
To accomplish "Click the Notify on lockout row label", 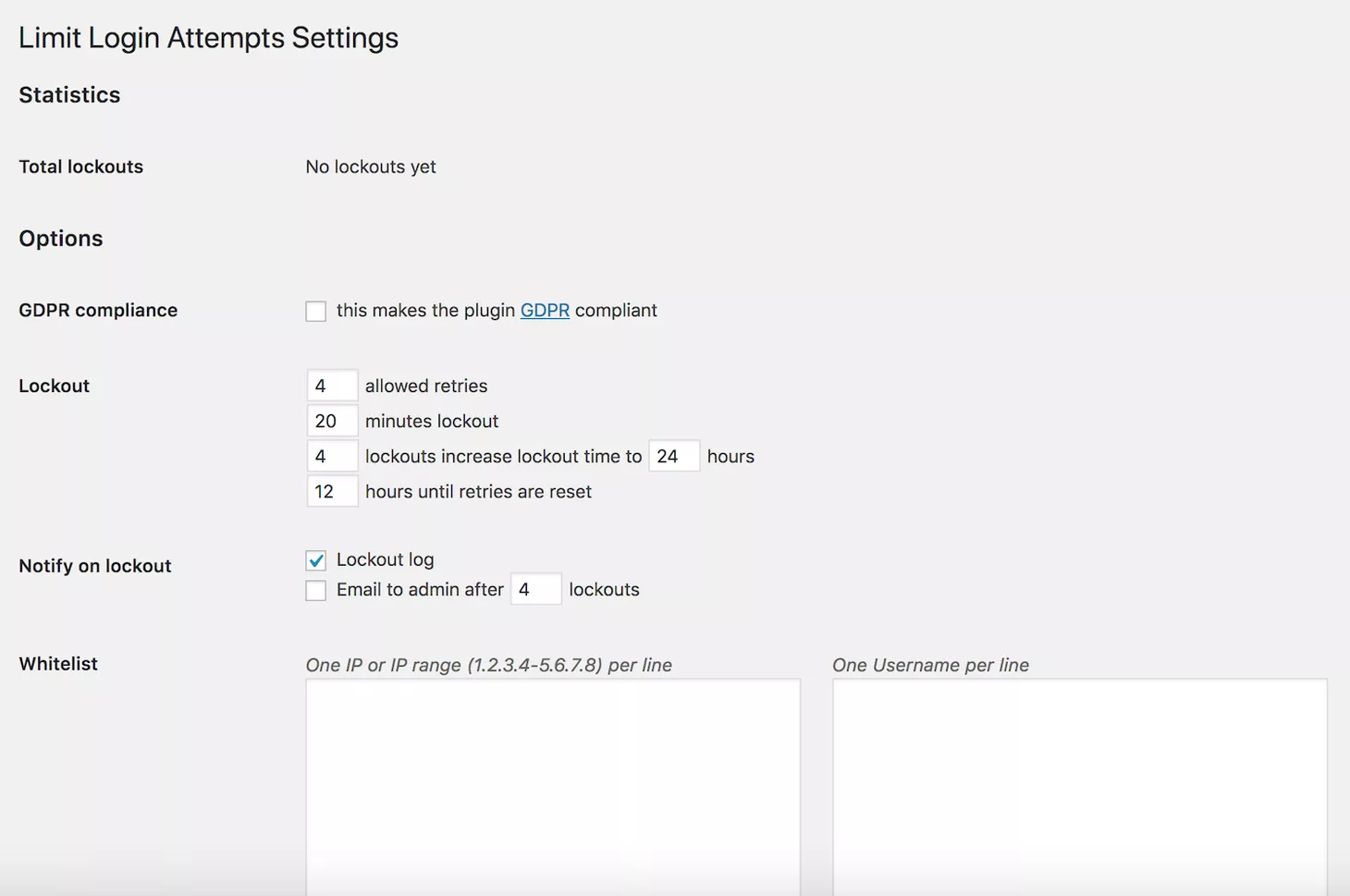I will point(95,566).
